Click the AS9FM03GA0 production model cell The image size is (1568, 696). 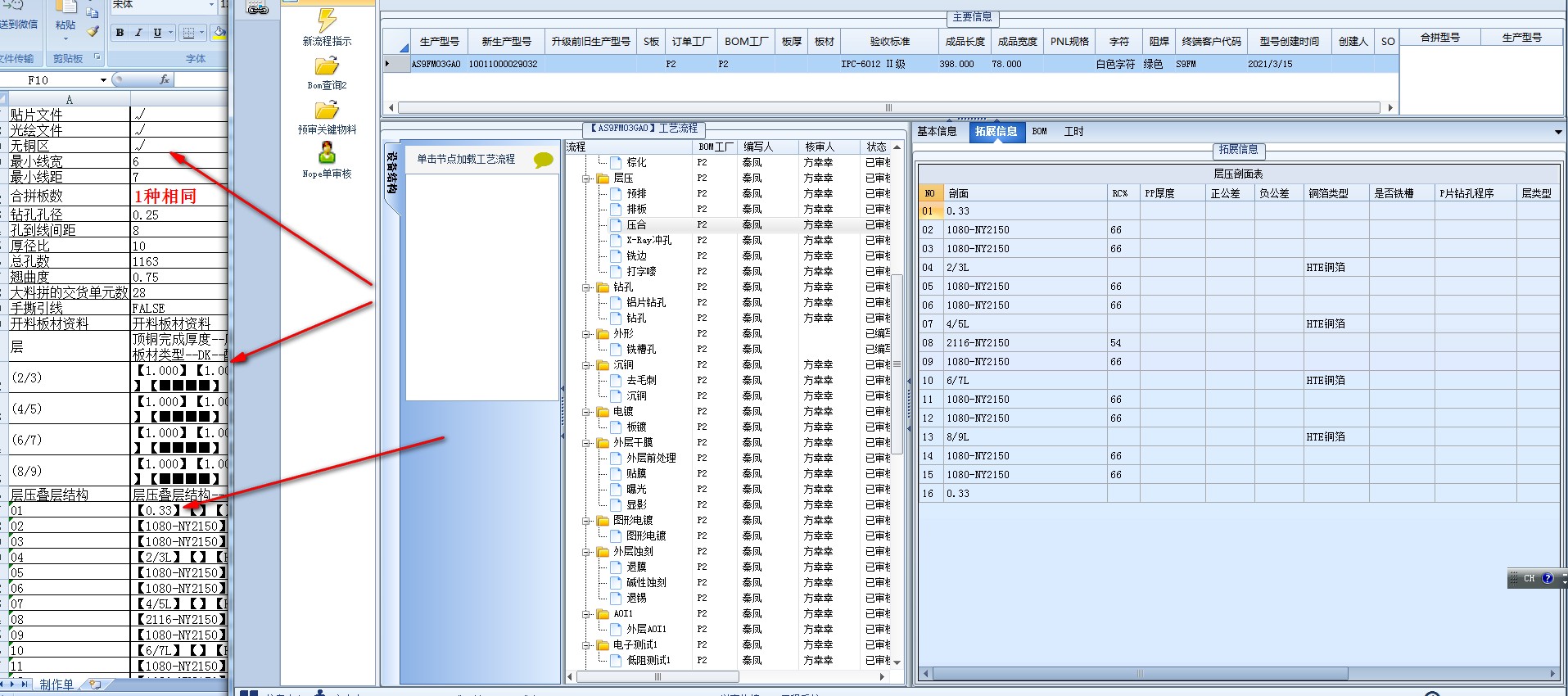[x=436, y=64]
